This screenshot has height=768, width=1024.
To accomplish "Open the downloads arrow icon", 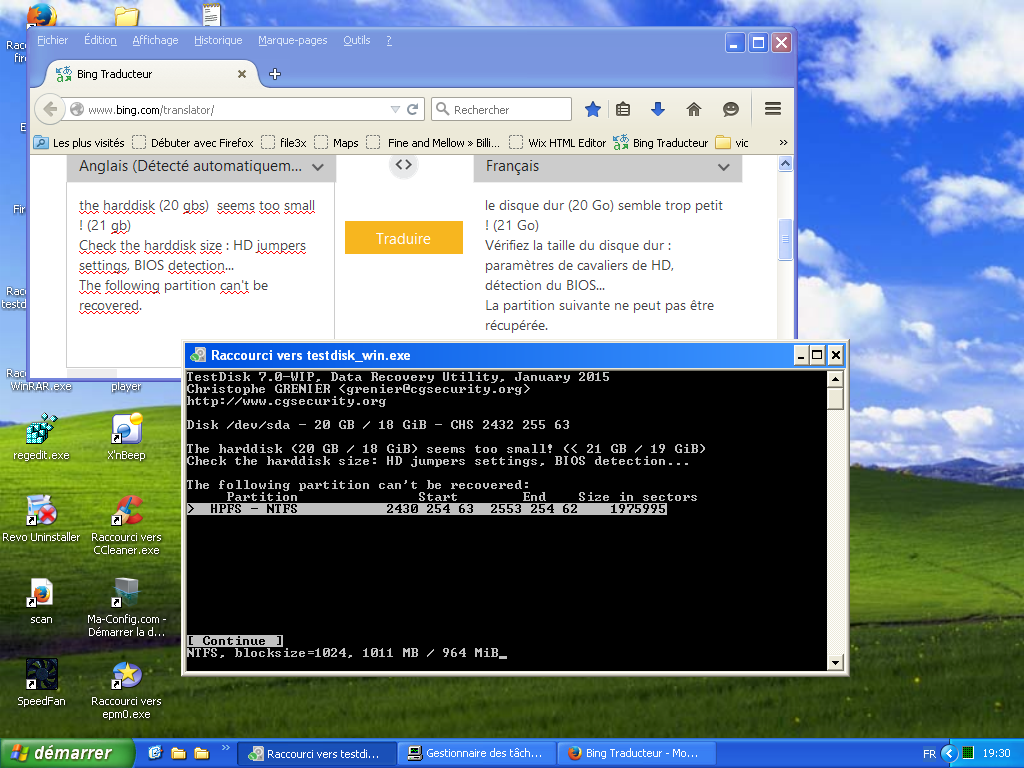I will (658, 109).
